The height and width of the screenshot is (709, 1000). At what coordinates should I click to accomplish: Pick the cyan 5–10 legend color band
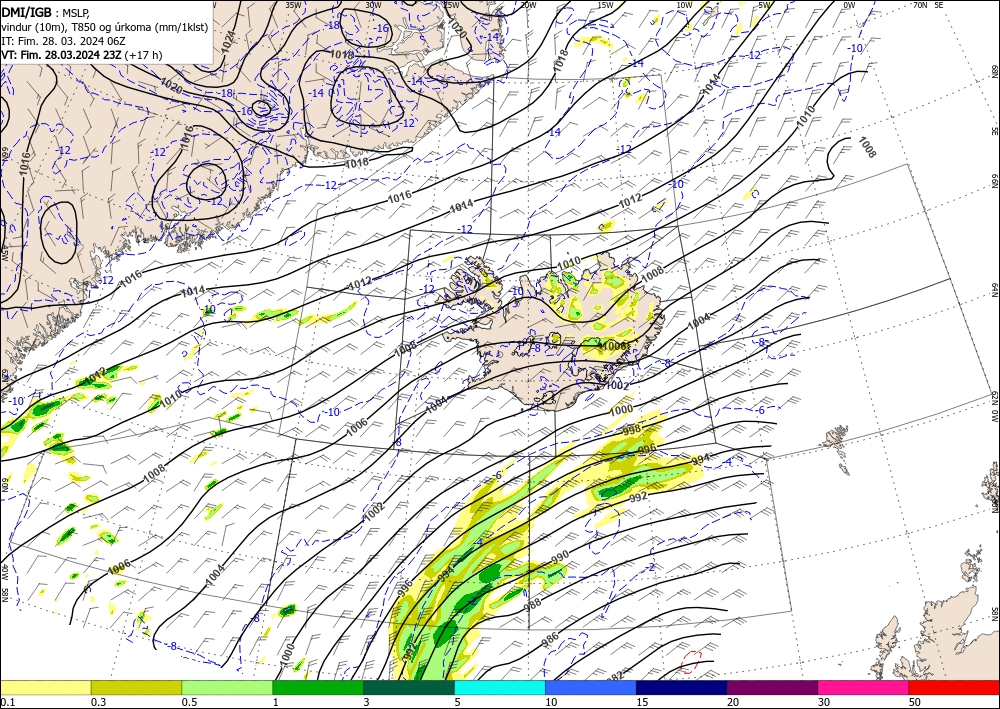[500, 687]
